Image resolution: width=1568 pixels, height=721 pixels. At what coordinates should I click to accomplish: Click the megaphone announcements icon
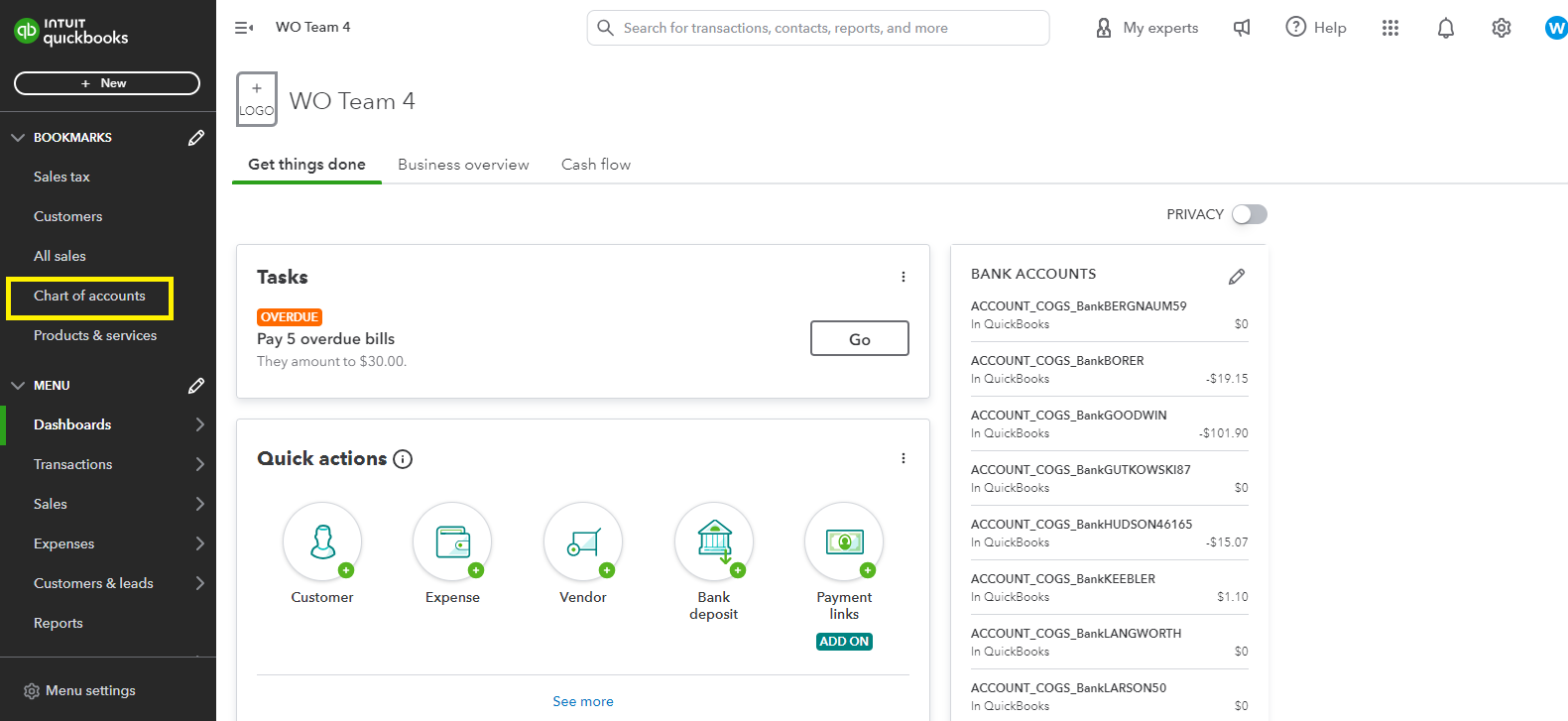[1242, 28]
